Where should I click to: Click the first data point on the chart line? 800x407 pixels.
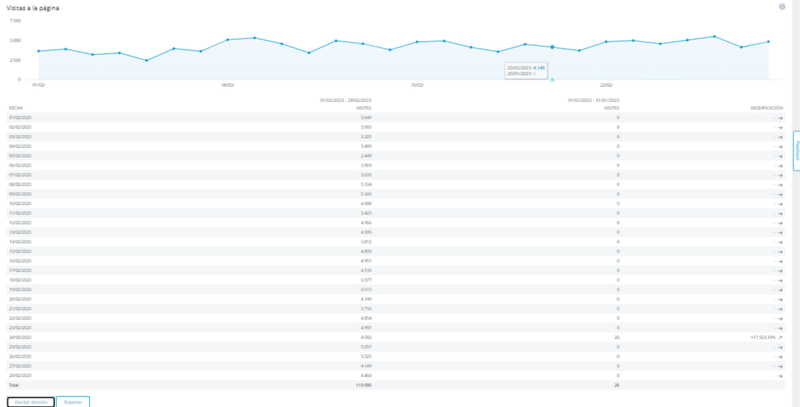[38, 51]
